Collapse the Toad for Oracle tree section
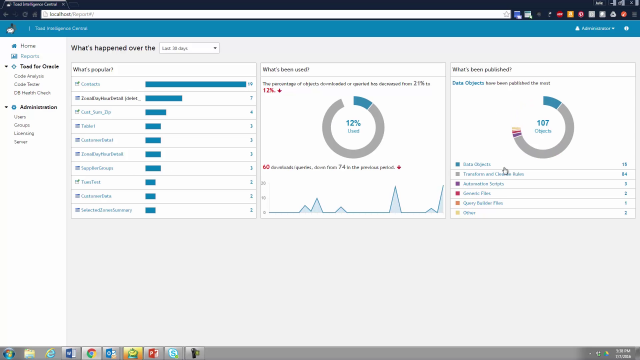The width and height of the screenshot is (640, 360). [x=6, y=67]
